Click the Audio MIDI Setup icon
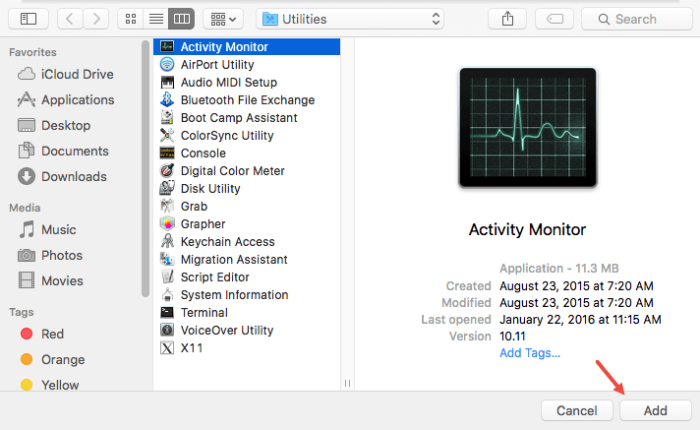The width and height of the screenshot is (700, 430). [x=167, y=82]
